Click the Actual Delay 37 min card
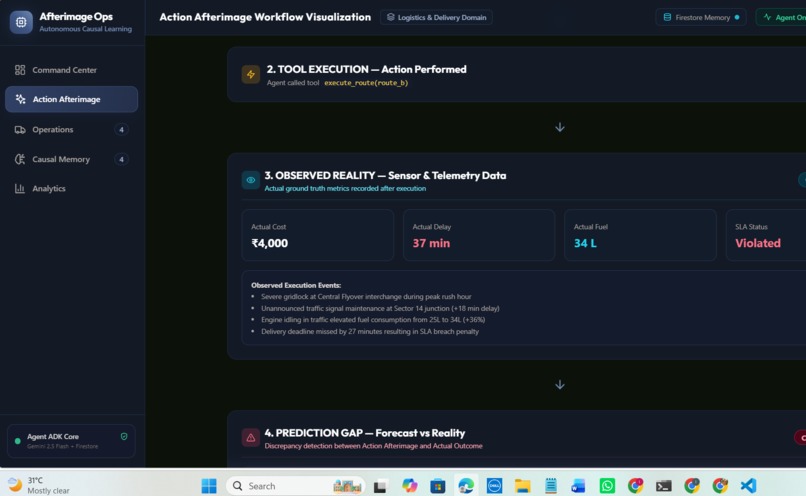The width and height of the screenshot is (806, 496). (479, 235)
